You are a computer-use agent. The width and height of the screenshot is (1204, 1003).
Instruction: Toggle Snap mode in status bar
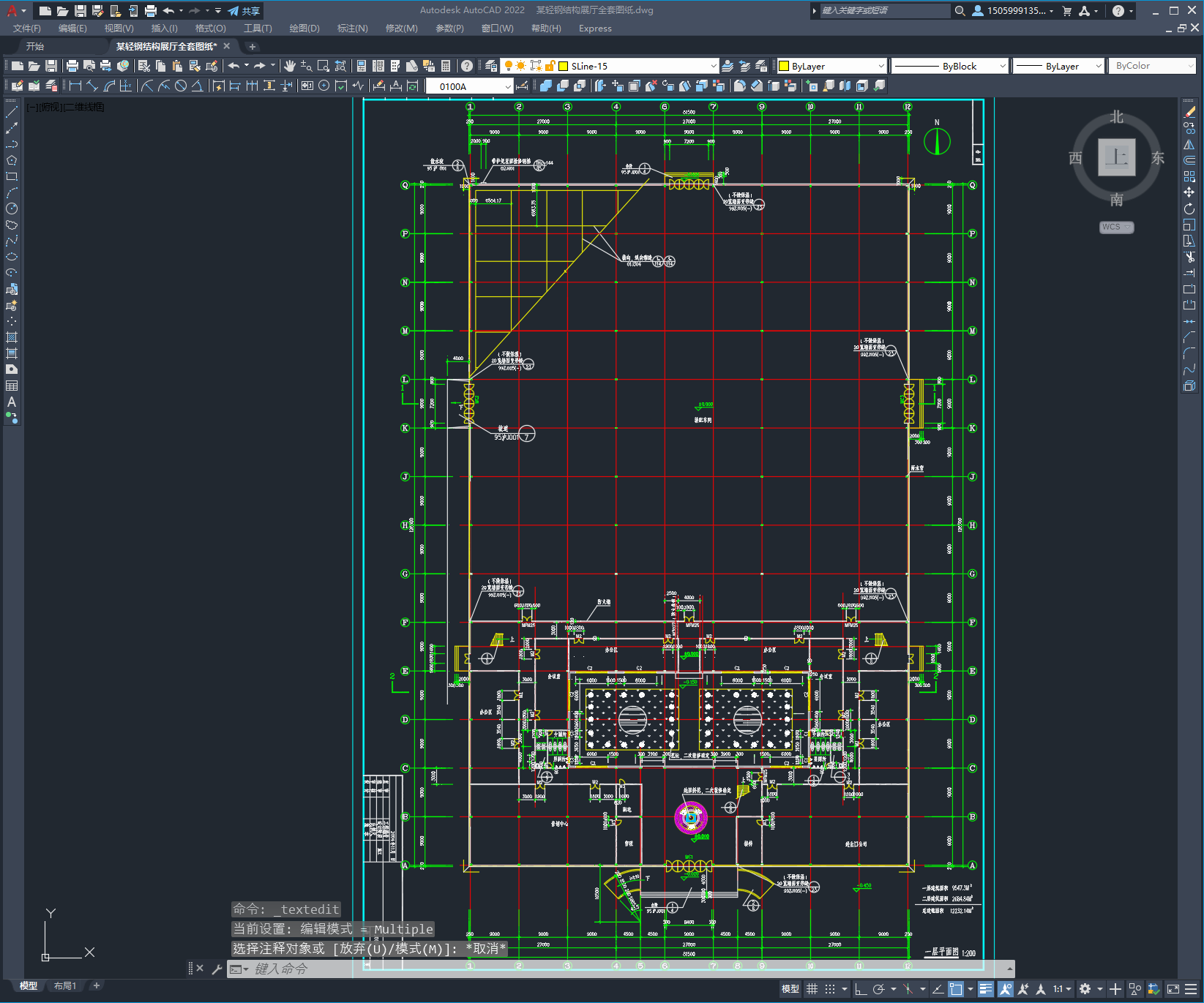tap(829, 989)
